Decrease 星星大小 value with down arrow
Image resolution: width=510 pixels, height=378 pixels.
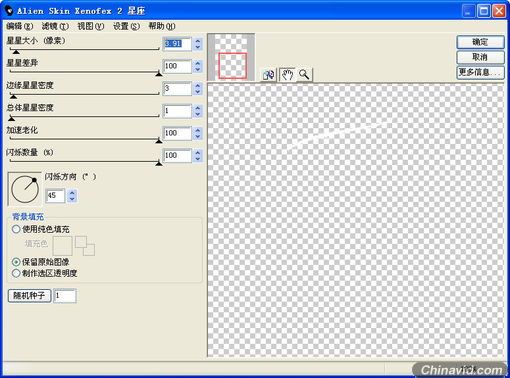198,47
